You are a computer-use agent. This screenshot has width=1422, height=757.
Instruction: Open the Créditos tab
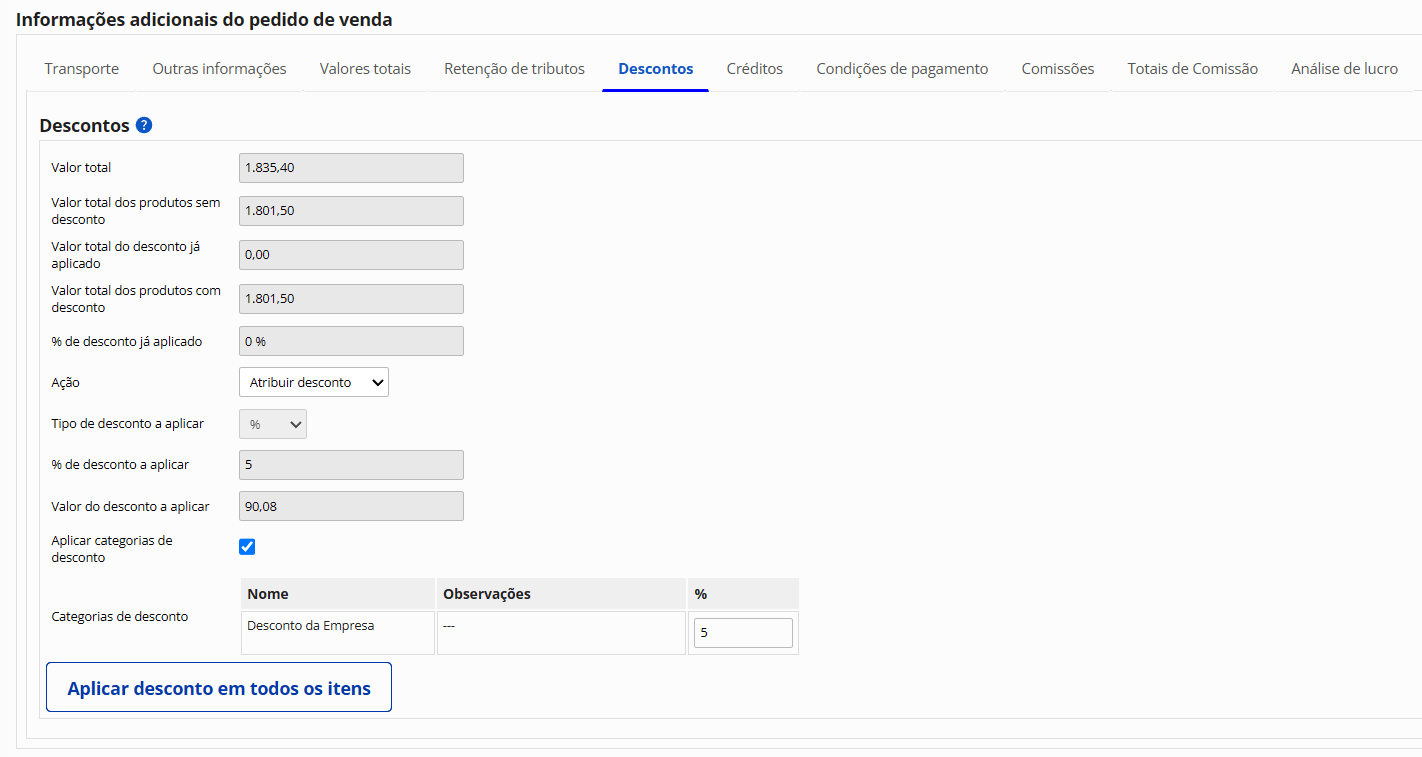[754, 69]
